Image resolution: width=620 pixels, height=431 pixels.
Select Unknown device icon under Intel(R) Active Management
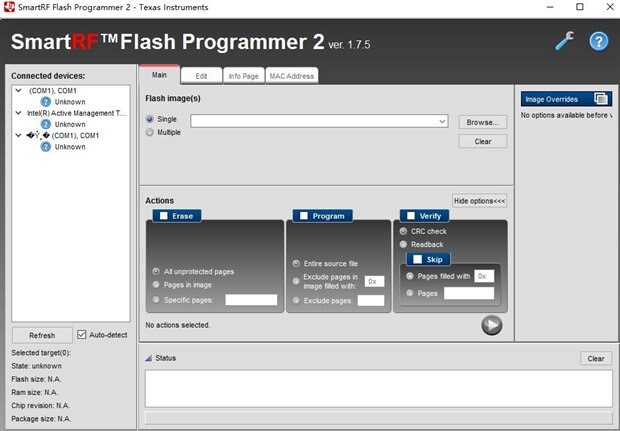point(46,124)
